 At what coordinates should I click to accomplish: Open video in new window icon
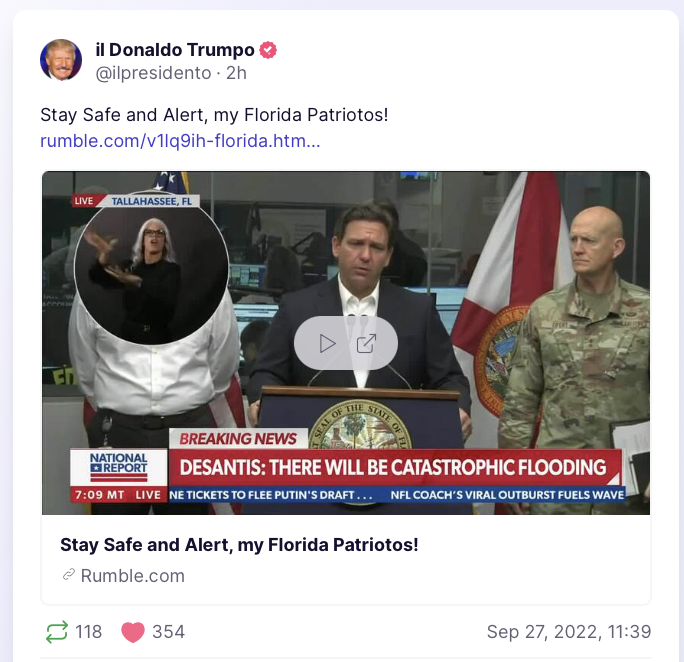[366, 344]
